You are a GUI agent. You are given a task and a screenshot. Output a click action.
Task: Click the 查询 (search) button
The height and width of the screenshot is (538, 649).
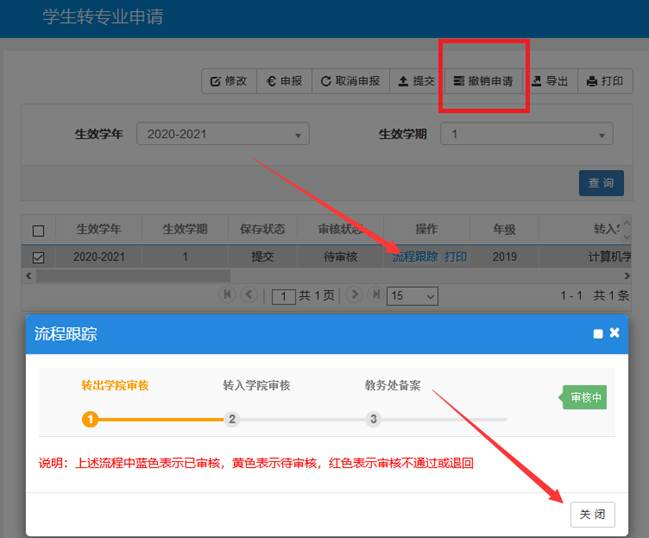point(601,183)
